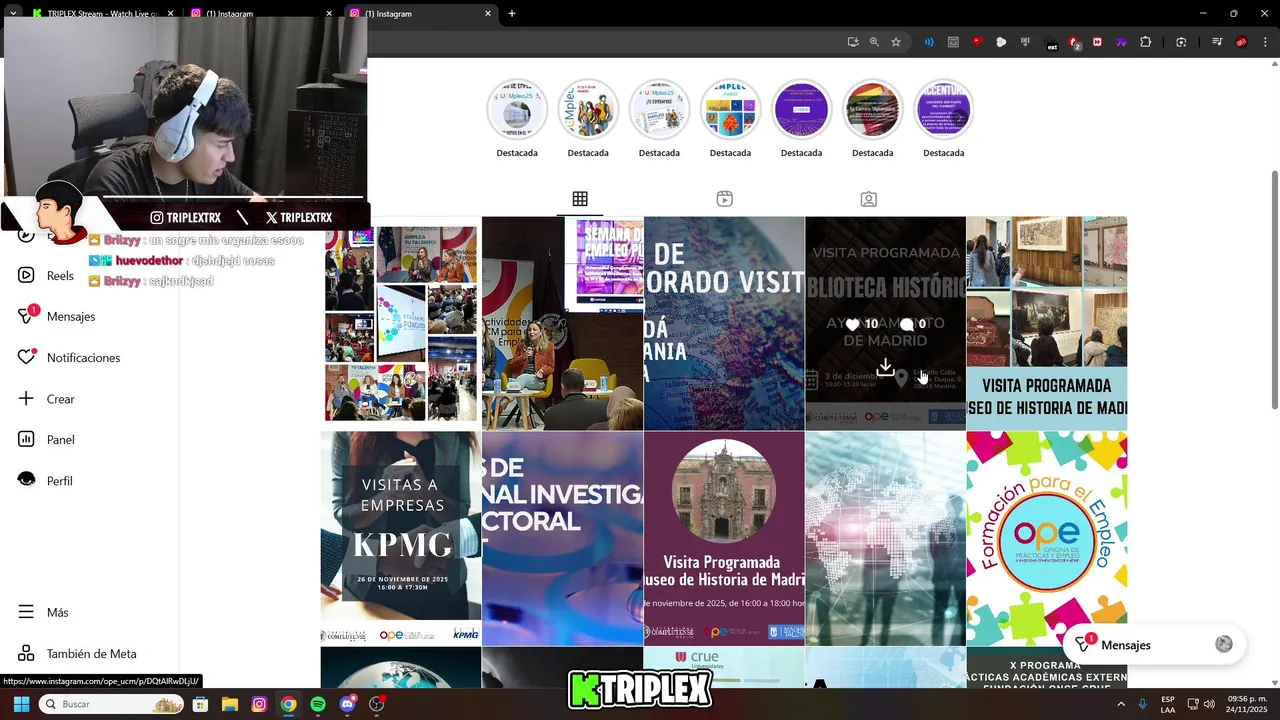Screen dimensions: 1280x720
Task: Open OBS Studio from the taskbar
Action: 377,704
